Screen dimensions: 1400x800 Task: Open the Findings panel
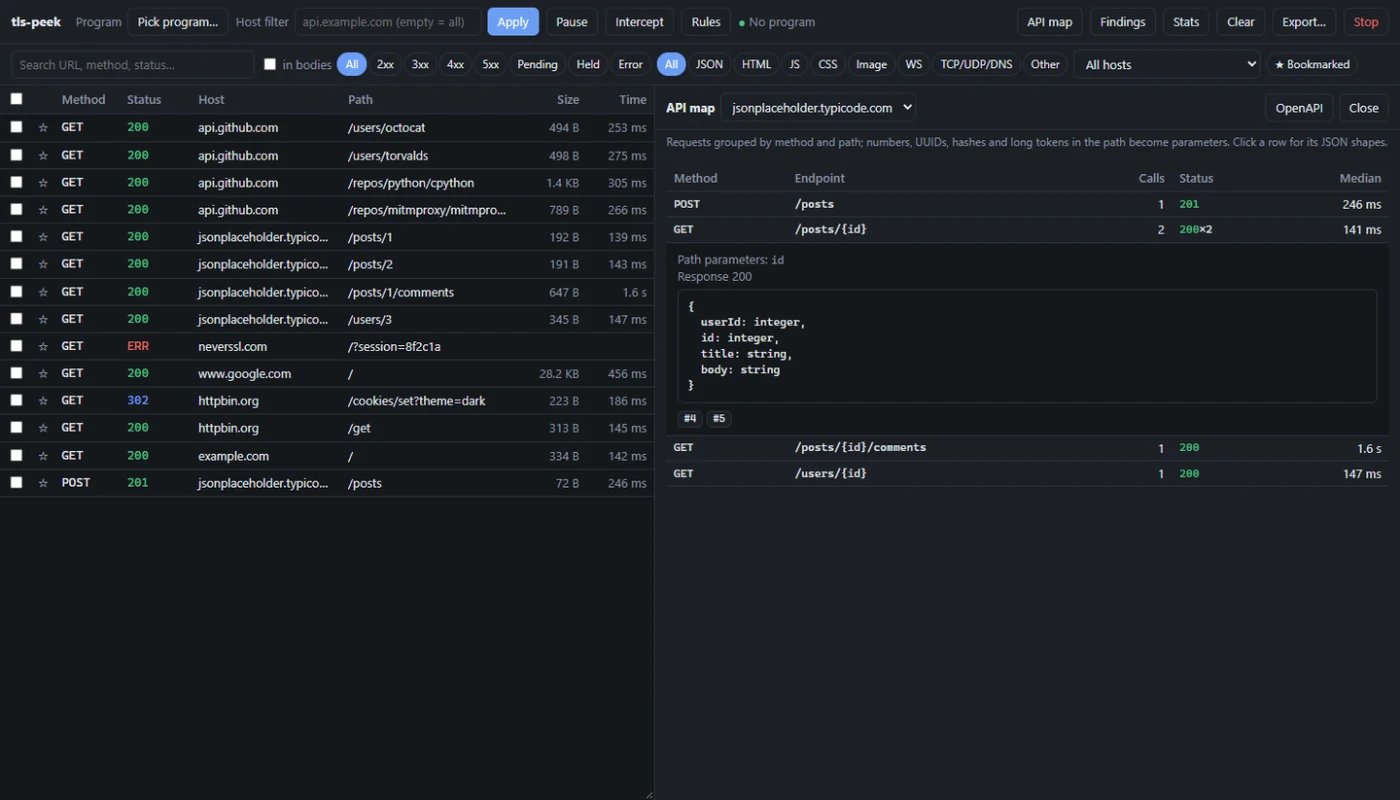[1123, 22]
